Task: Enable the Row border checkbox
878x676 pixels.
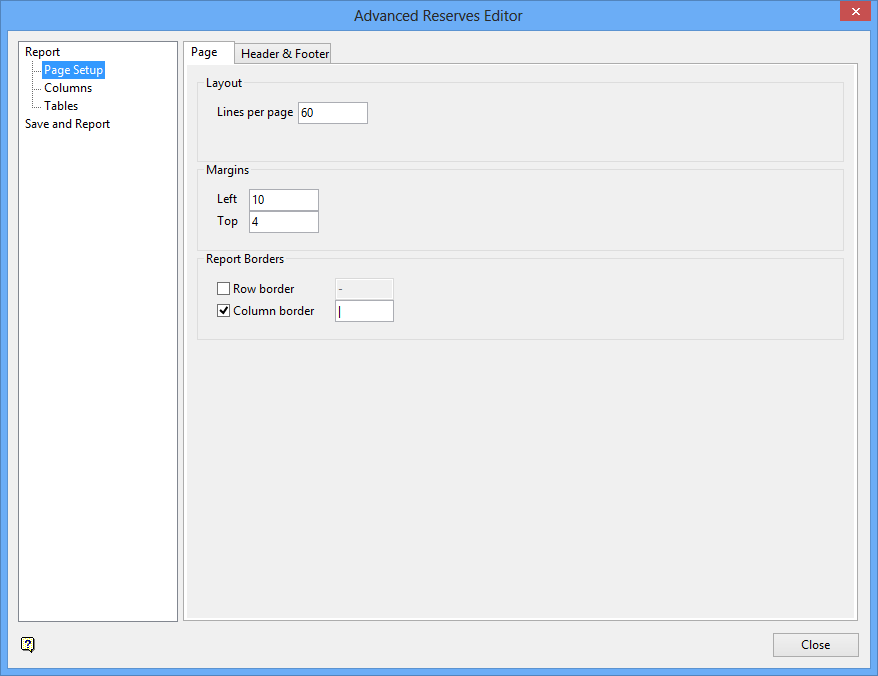Action: [224, 289]
